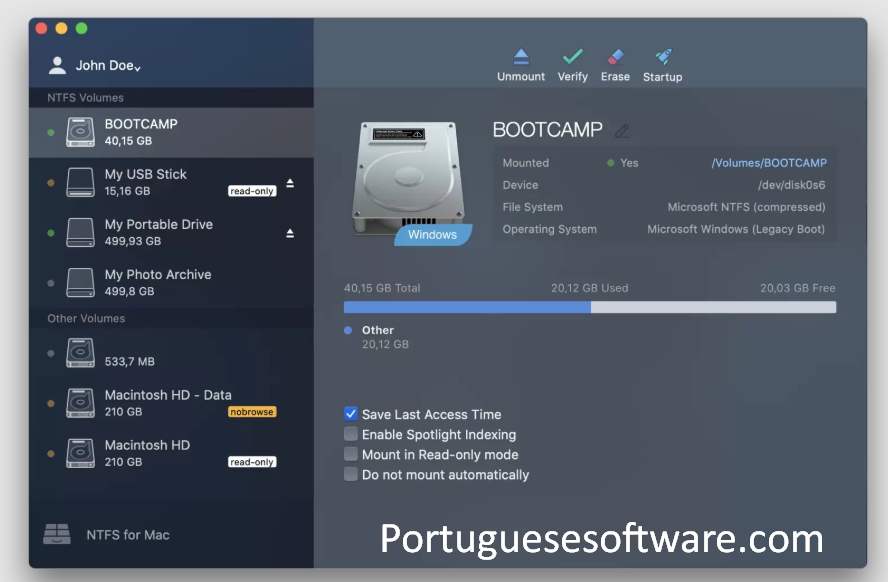Select My Photo Archive volume
888x582 pixels.
172,283
